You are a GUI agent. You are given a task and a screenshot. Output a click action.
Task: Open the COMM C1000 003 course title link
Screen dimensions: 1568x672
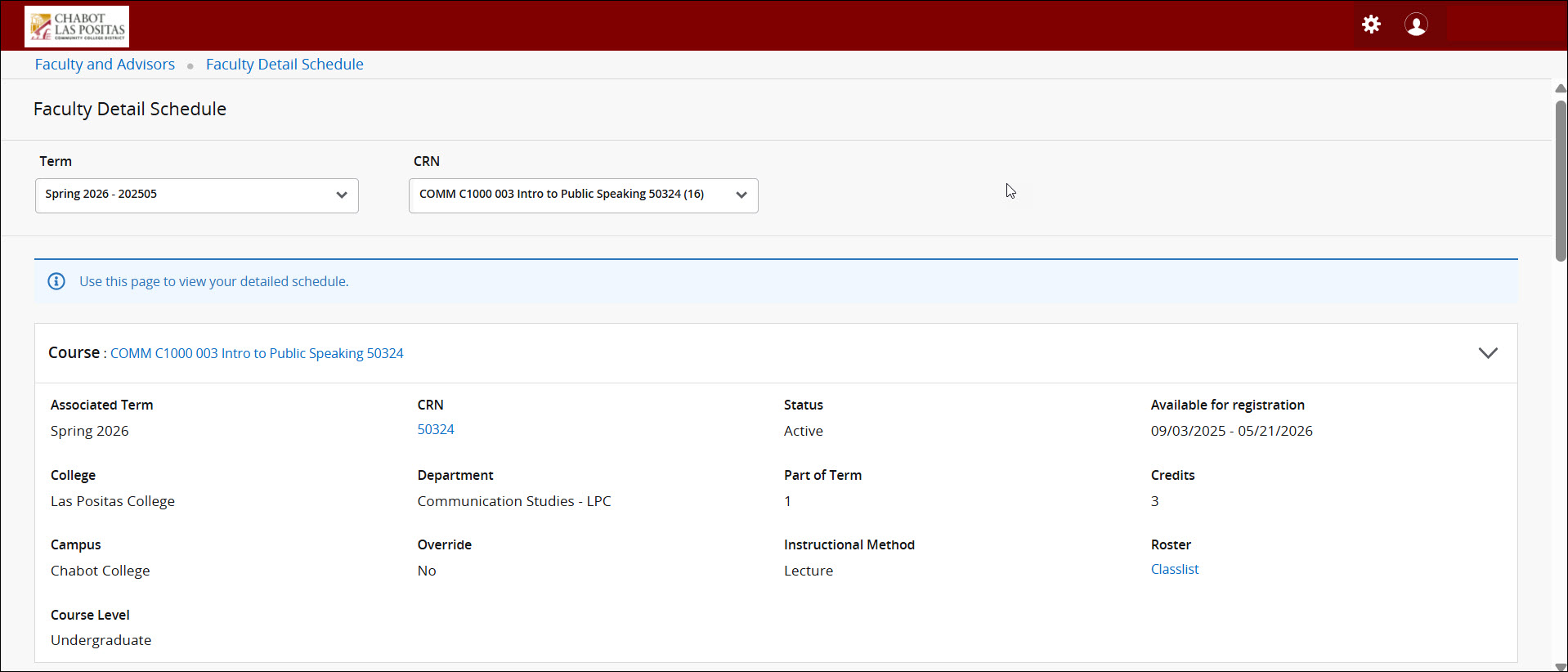point(257,353)
